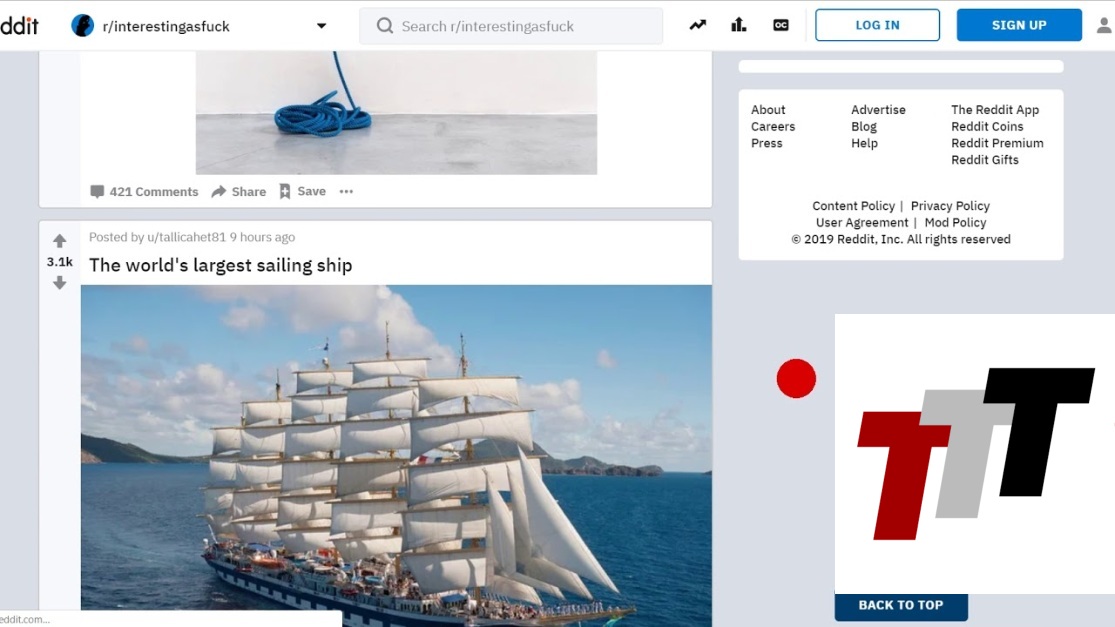
Task: Click the BACK TO TOP button
Action: point(900,605)
